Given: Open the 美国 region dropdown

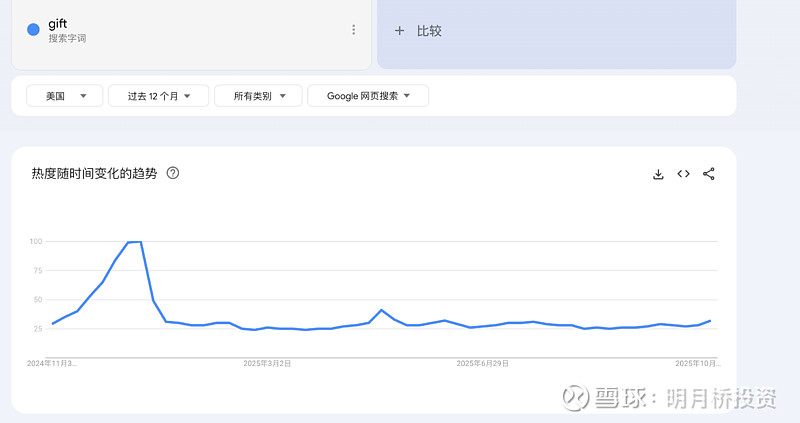Looking at the screenshot, I should [x=64, y=96].
